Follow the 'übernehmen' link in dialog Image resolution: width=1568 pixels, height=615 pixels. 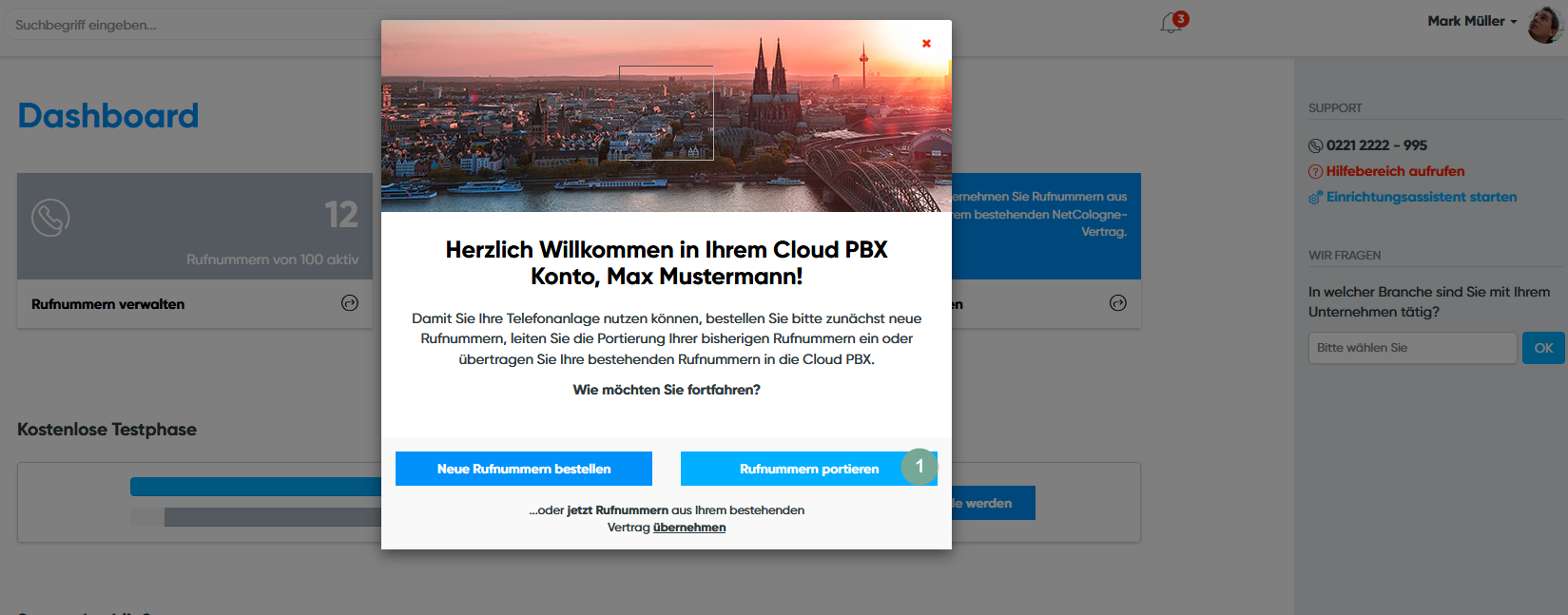pos(688,528)
